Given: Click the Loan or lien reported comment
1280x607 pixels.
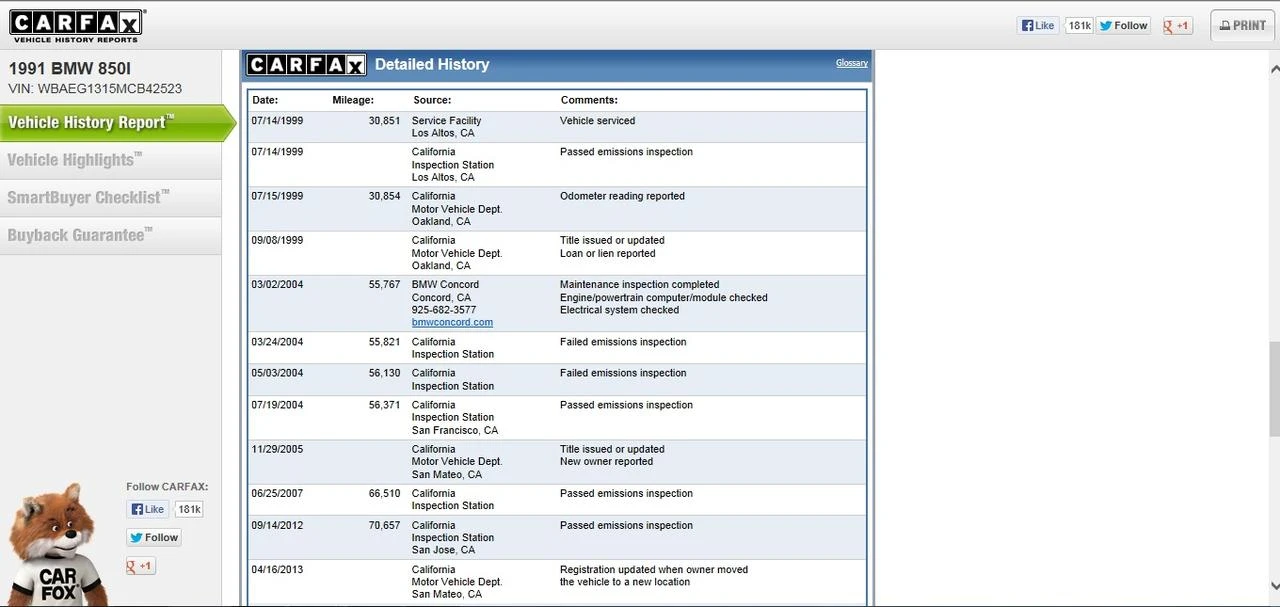Looking at the screenshot, I should coord(608,254).
